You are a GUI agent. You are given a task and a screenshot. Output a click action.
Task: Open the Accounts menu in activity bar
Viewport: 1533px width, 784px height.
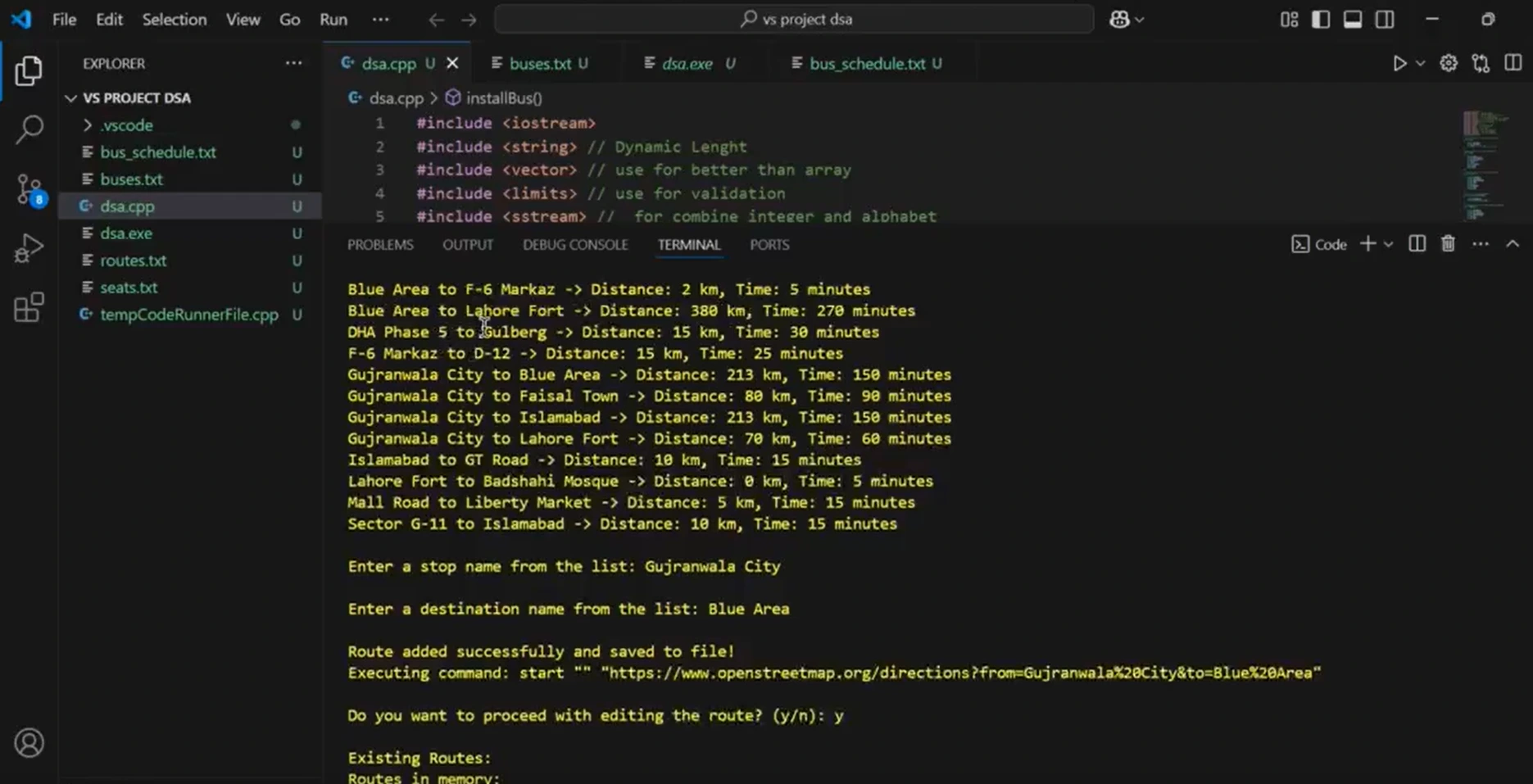click(29, 742)
